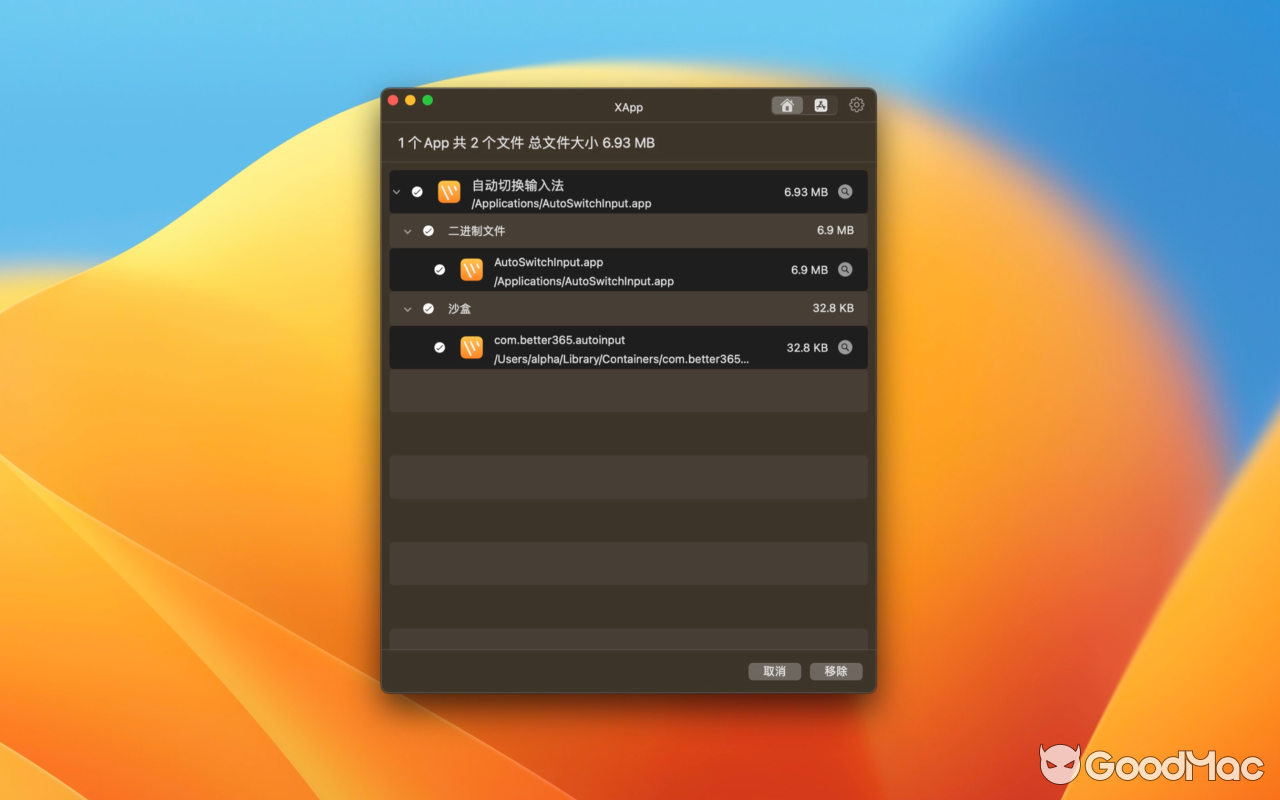
Task: Open the XApp settings gear
Action: [x=856, y=104]
